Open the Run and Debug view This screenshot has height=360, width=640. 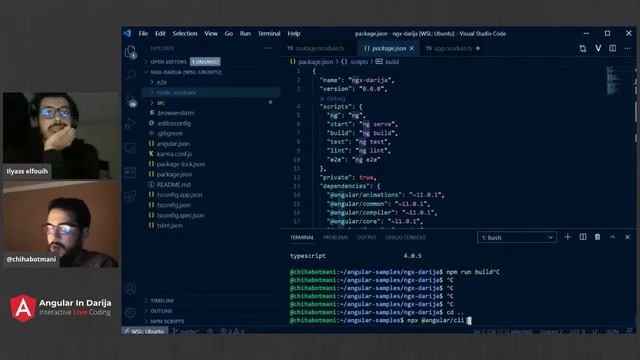tap(131, 123)
